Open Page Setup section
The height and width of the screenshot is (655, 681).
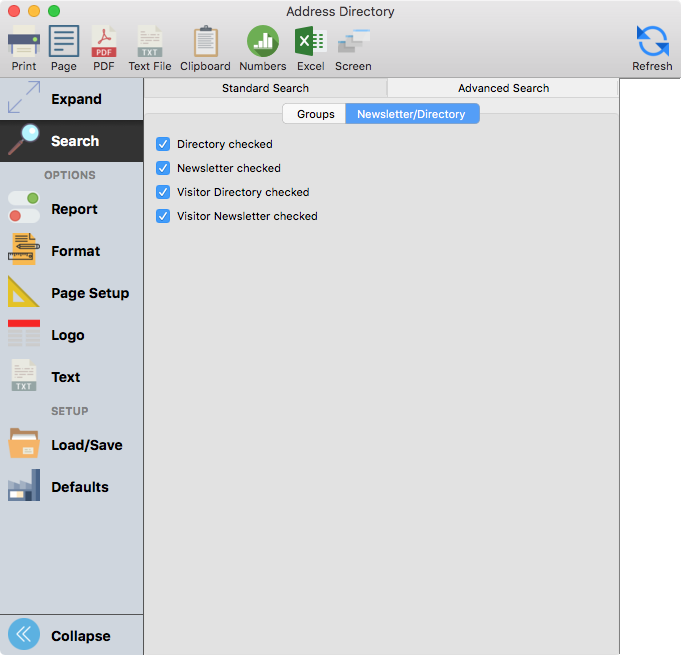(71, 293)
